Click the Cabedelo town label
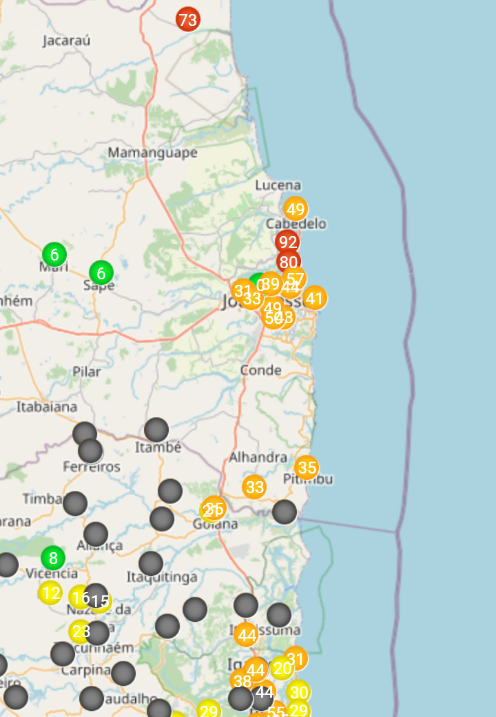This screenshot has width=496, height=717. click(296, 224)
